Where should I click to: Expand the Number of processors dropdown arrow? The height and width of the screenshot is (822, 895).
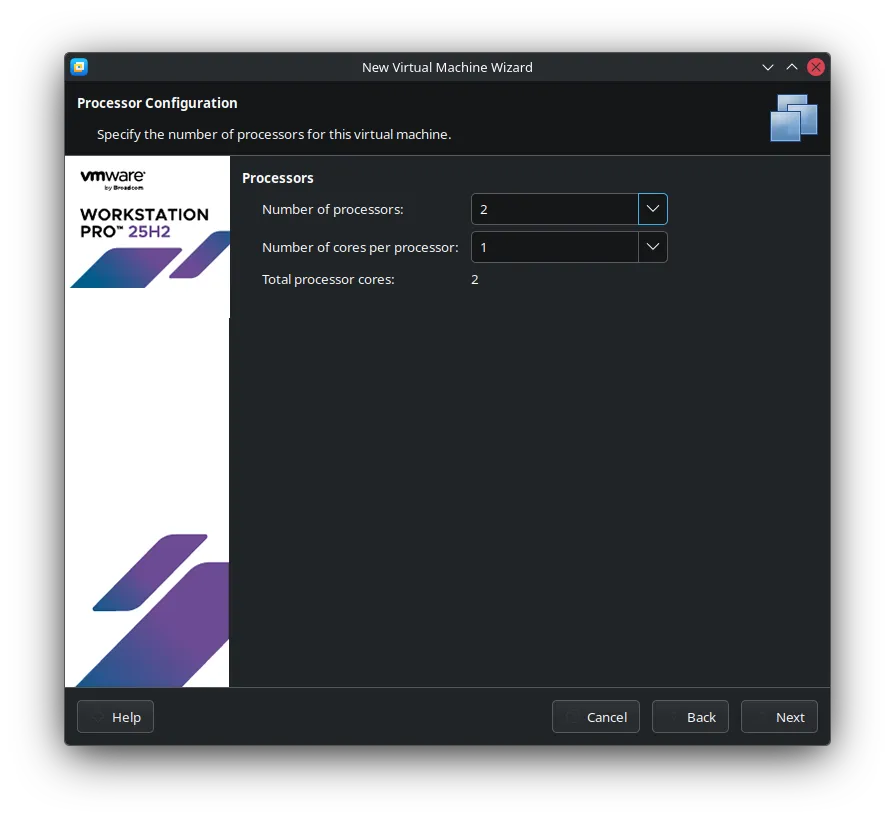[x=652, y=209]
